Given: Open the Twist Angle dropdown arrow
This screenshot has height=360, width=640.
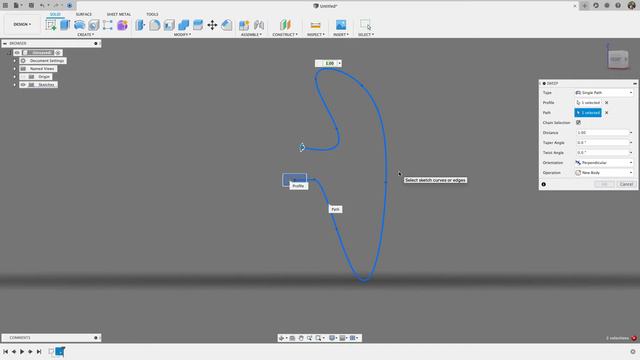Looking at the screenshot, I should pos(631,153).
